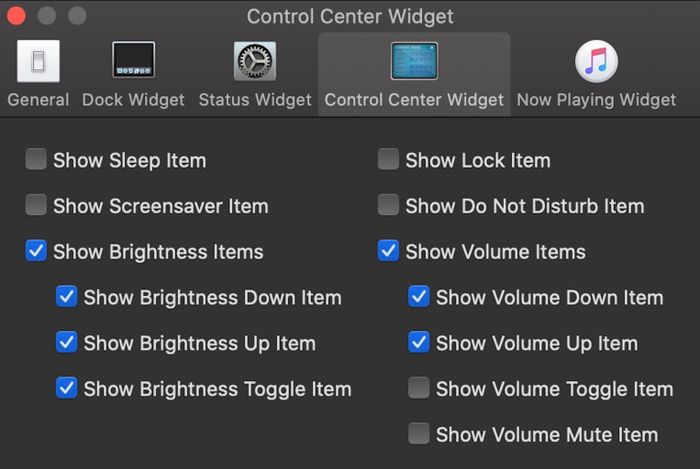Enable the Show Sleep Item checkbox

(x=36, y=160)
